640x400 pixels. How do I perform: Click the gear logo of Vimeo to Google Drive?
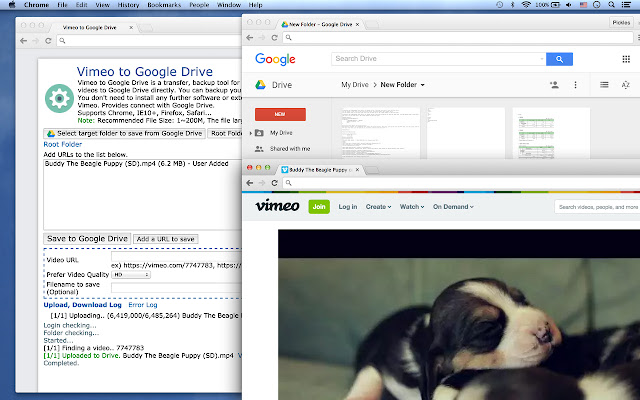(59, 98)
